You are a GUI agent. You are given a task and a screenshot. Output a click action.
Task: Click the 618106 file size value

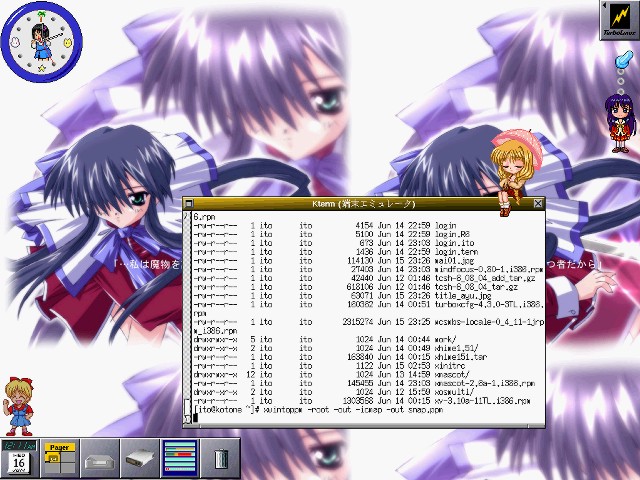[360, 287]
